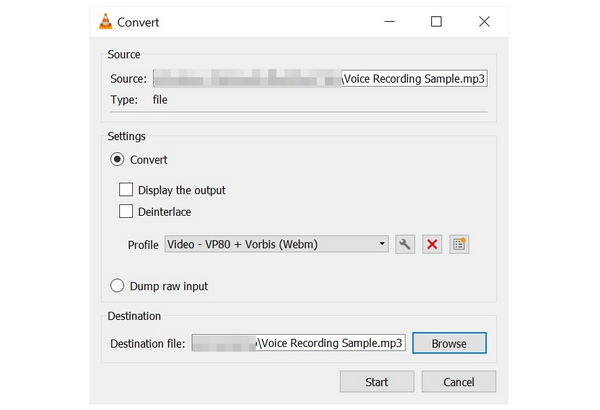
Task: Click the 'Destination file:' label
Action: coord(147,344)
